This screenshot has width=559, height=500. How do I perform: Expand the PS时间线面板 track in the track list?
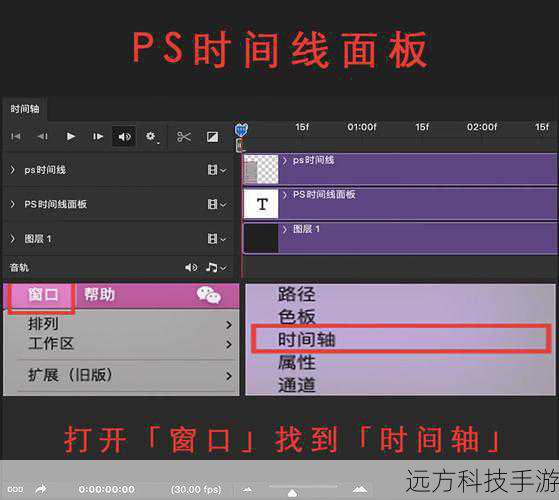click(12, 204)
